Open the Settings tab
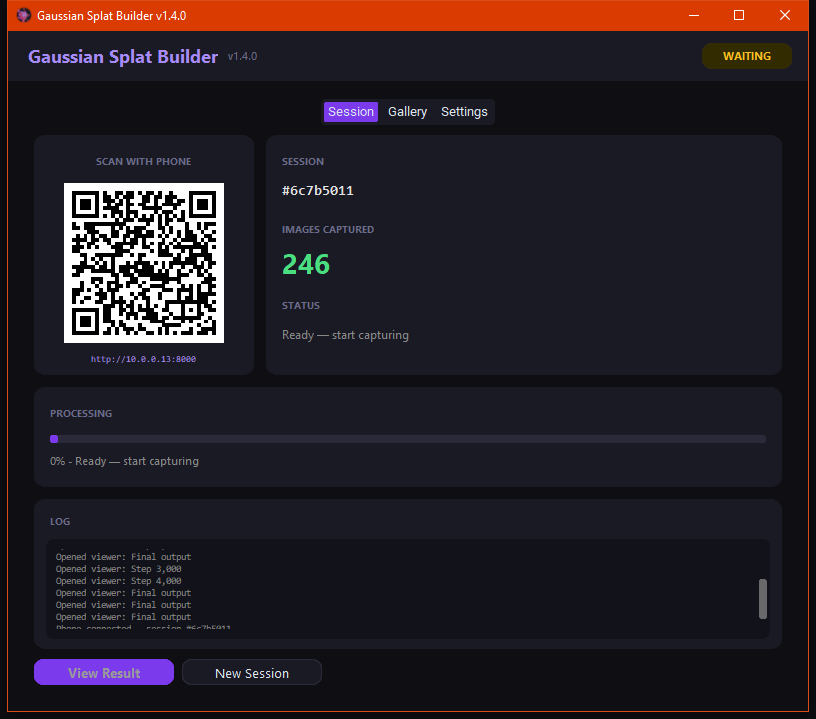Image resolution: width=816 pixels, height=719 pixels. point(464,112)
